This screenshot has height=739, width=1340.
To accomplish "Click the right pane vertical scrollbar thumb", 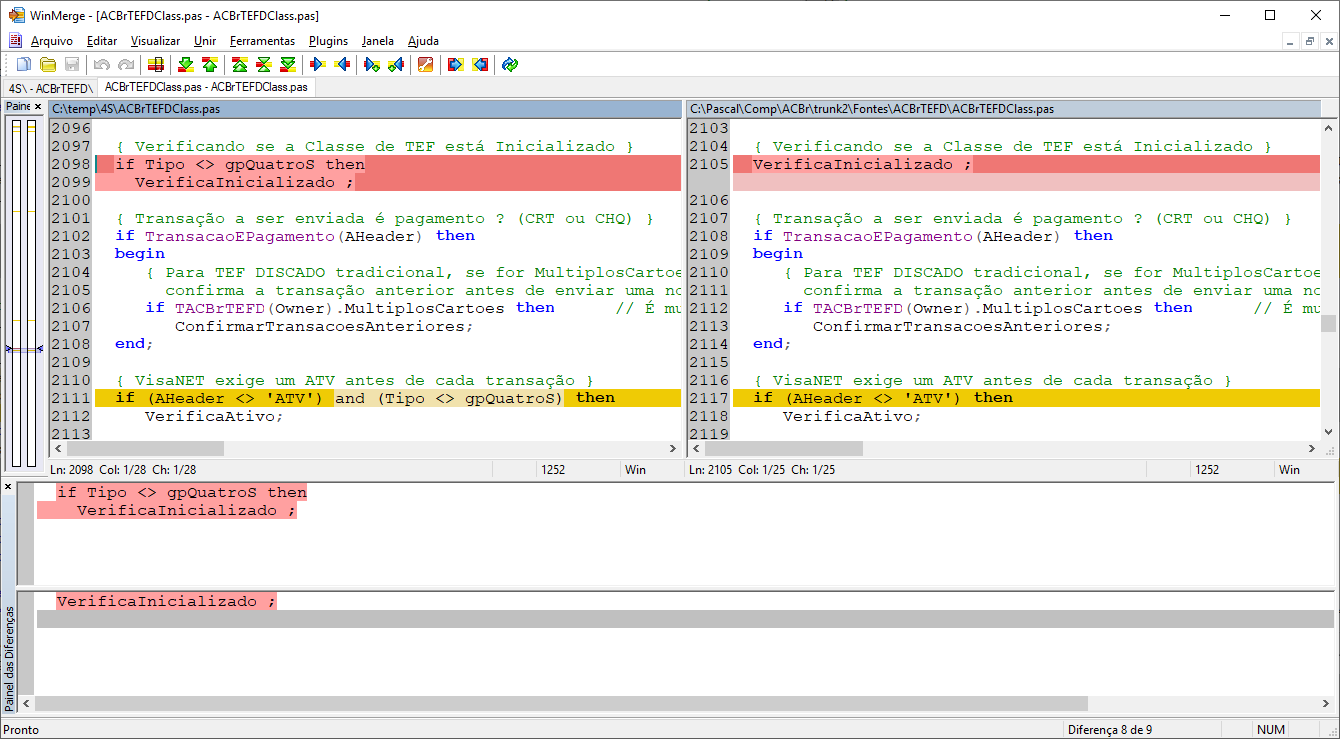I will click(x=1328, y=323).
